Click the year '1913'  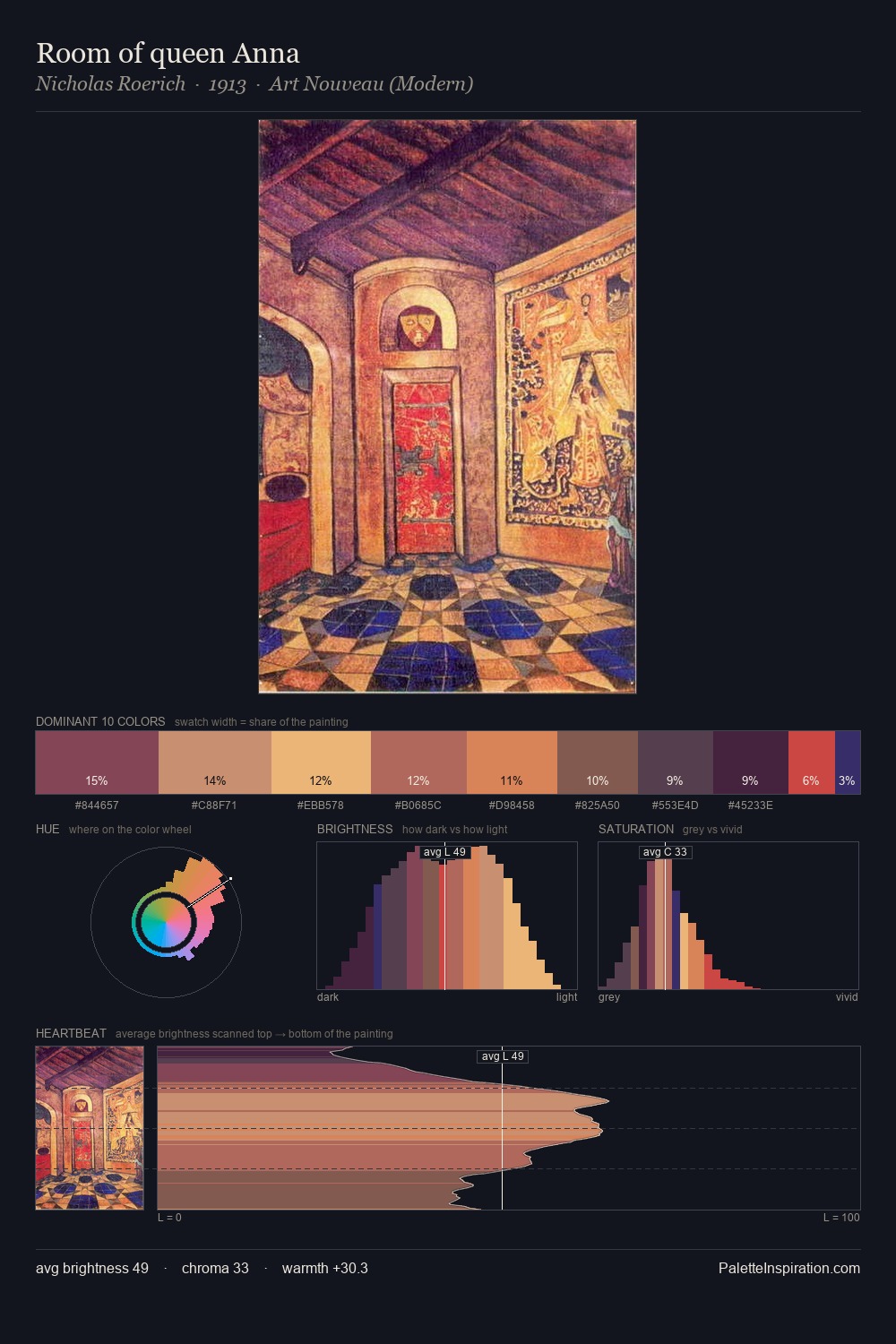227,84
